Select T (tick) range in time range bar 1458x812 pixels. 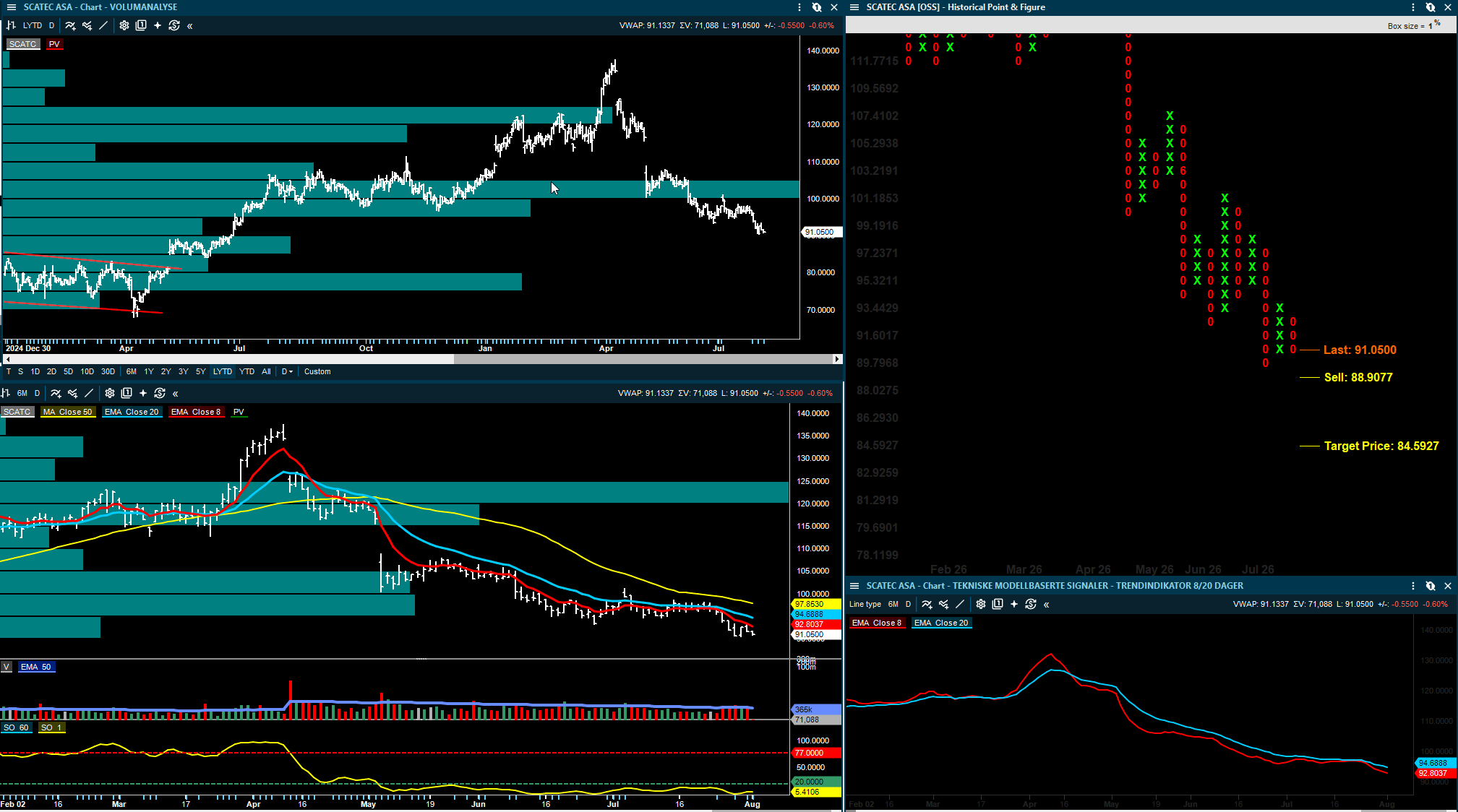(x=9, y=371)
